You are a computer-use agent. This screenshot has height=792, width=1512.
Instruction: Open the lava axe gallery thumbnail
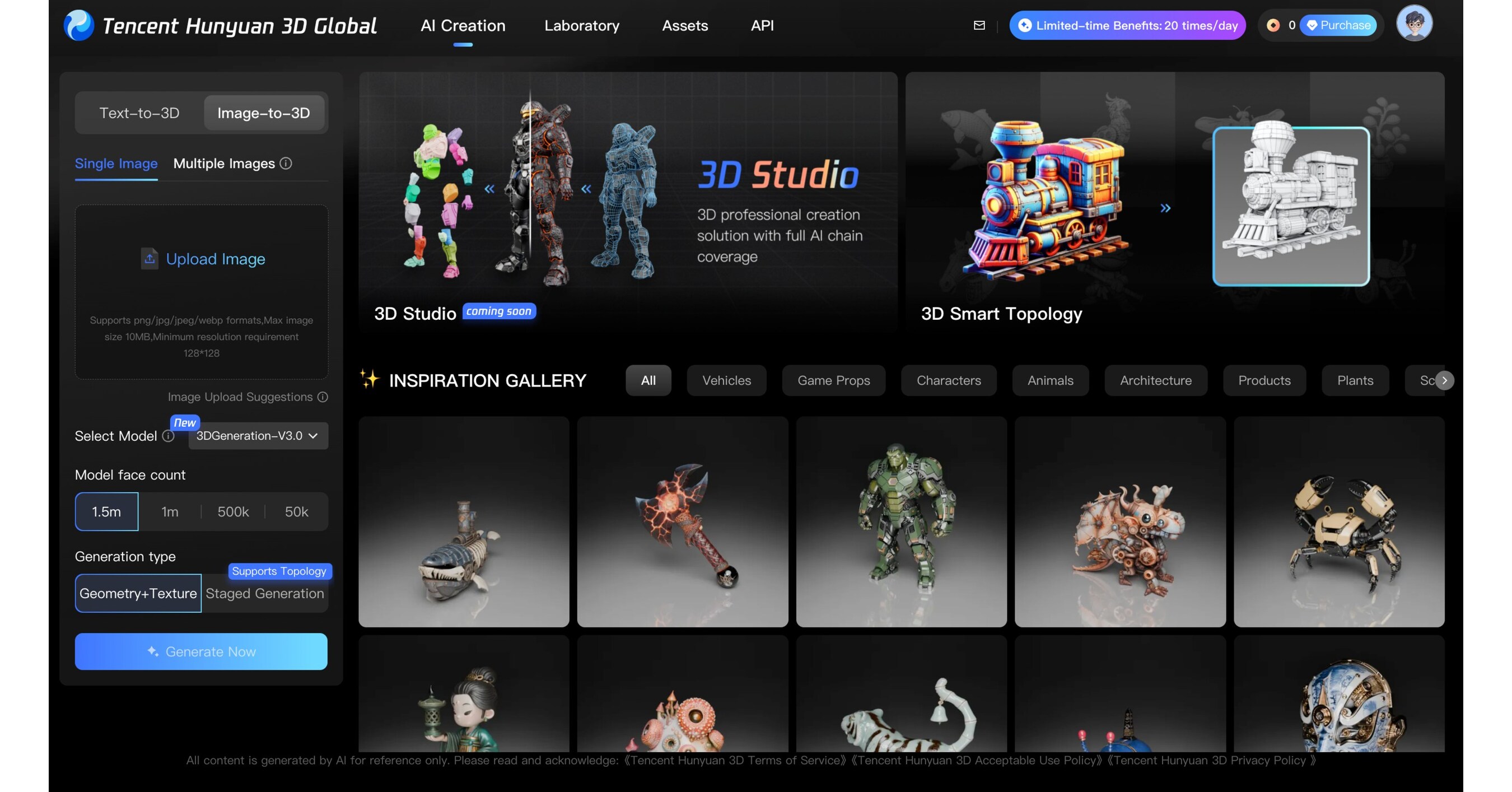682,521
